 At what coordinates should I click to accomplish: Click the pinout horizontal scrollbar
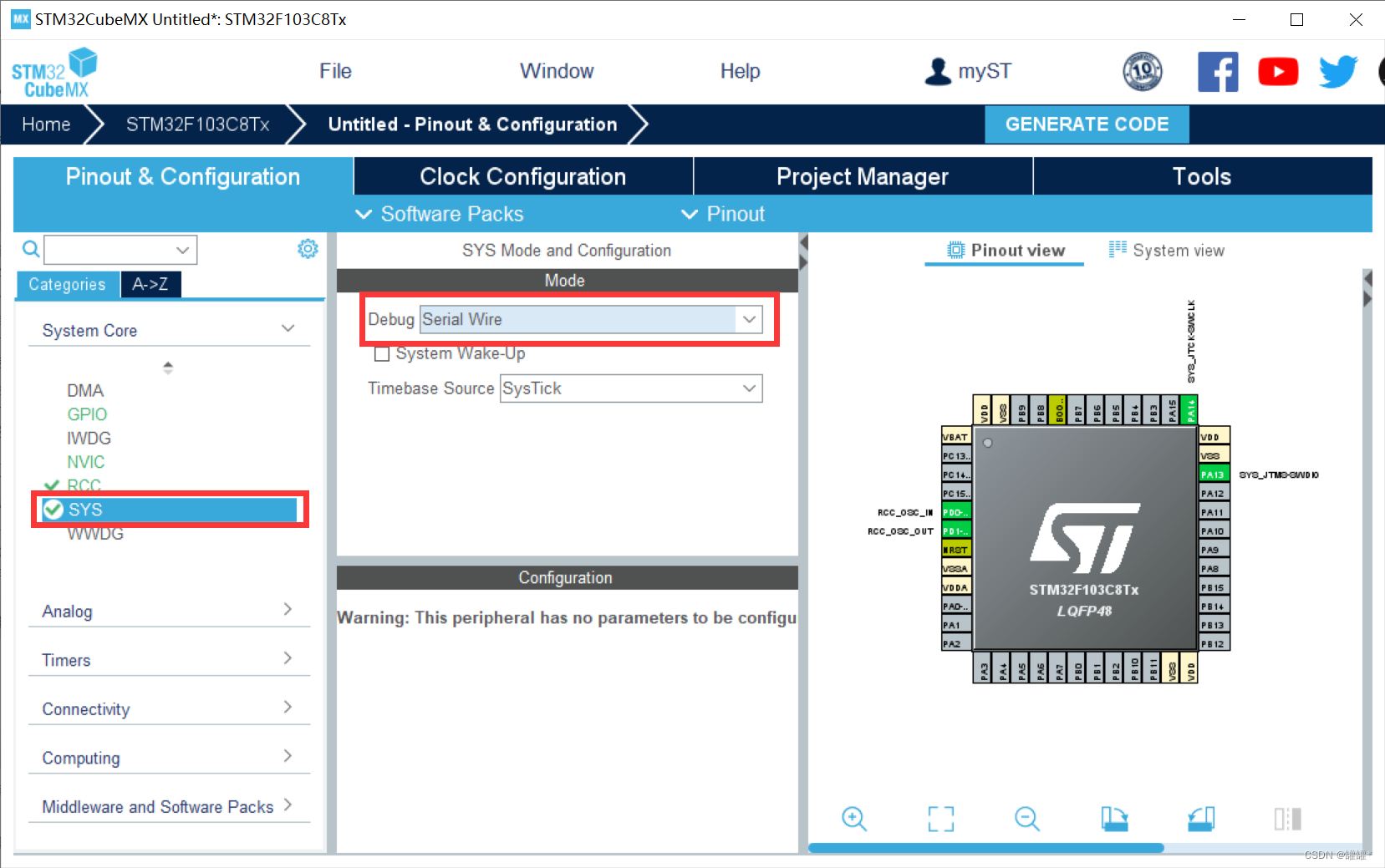pyautogui.click(x=986, y=848)
